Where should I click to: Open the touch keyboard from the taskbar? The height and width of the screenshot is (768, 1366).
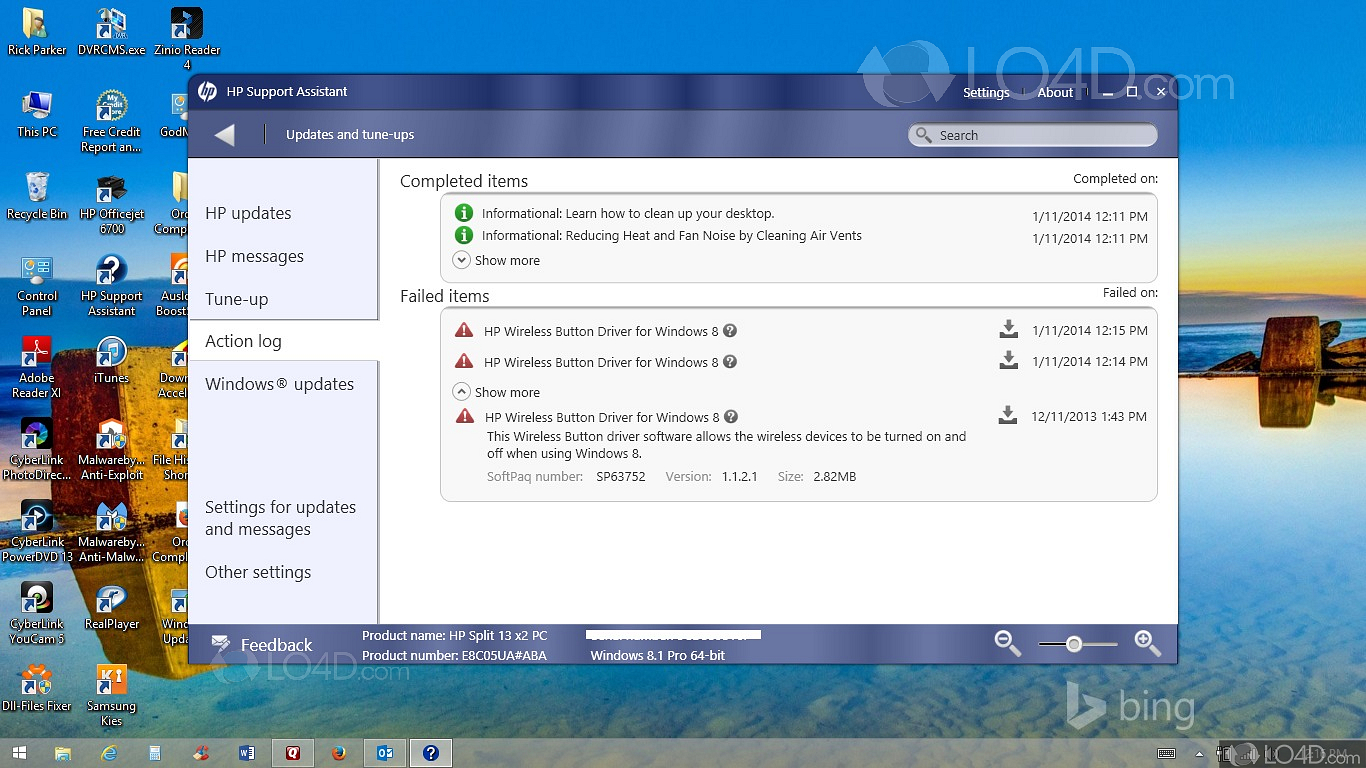click(1166, 753)
